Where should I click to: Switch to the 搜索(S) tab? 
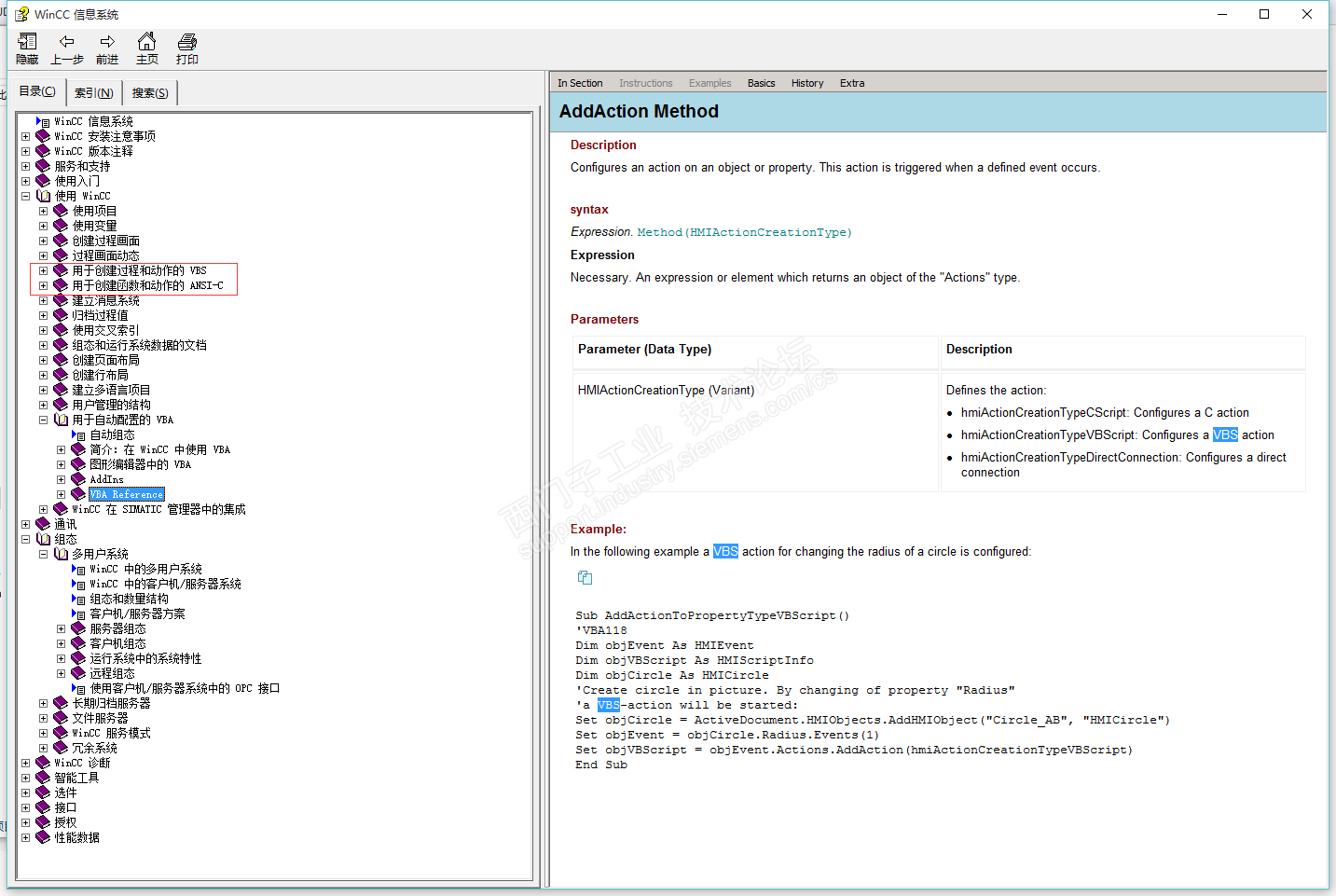150,93
